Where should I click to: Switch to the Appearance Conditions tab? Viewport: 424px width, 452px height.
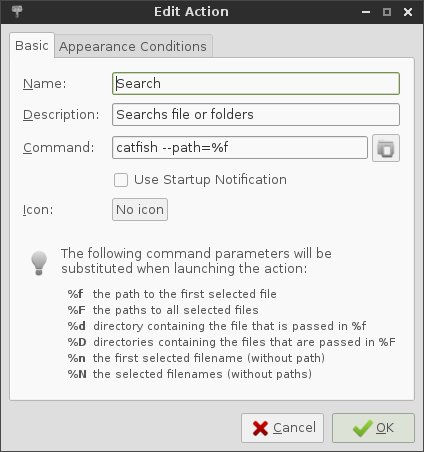point(133,46)
